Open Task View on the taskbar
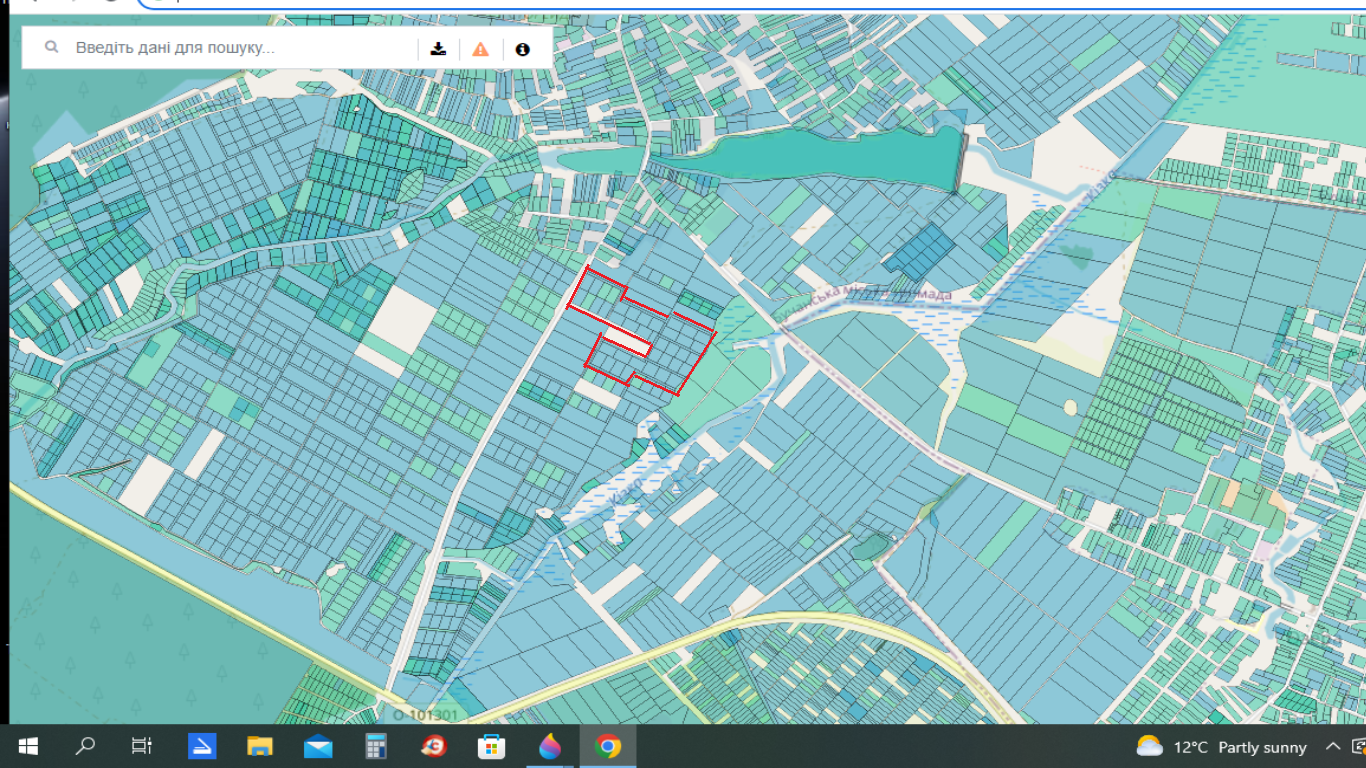 point(142,746)
